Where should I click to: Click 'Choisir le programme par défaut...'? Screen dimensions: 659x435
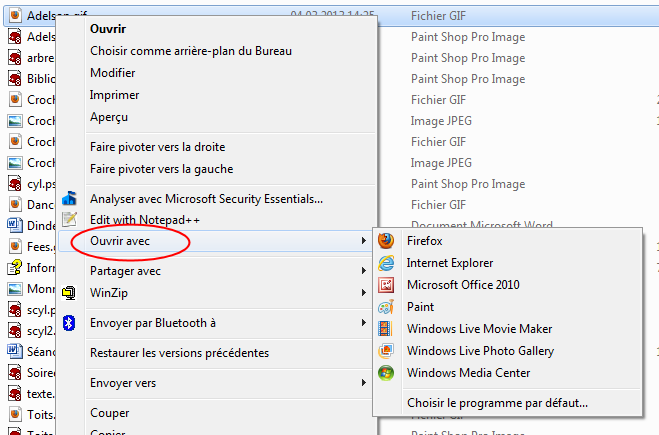point(497,403)
